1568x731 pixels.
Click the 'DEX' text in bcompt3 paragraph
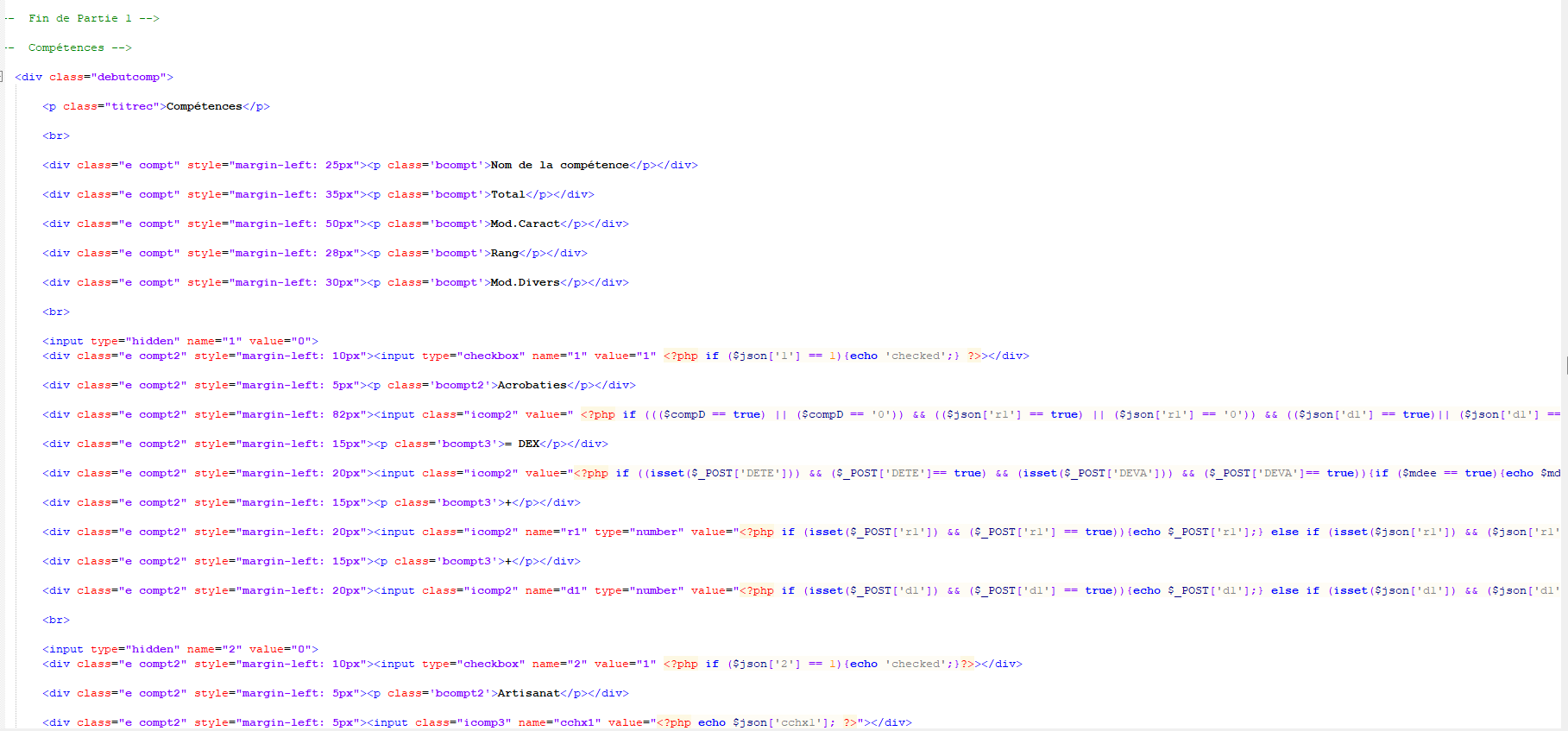tap(528, 444)
